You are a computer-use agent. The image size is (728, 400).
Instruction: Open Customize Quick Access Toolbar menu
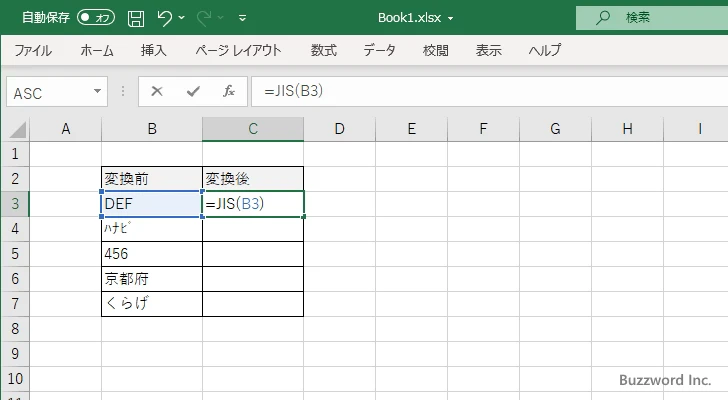click(x=242, y=18)
